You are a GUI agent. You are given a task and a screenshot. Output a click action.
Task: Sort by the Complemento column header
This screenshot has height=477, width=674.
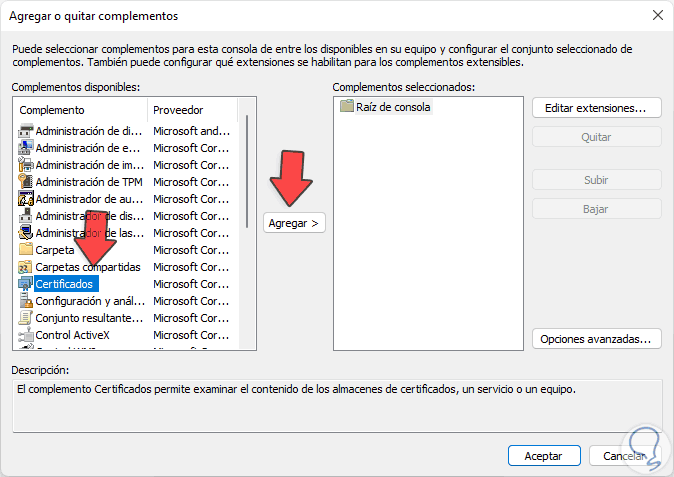[80, 110]
